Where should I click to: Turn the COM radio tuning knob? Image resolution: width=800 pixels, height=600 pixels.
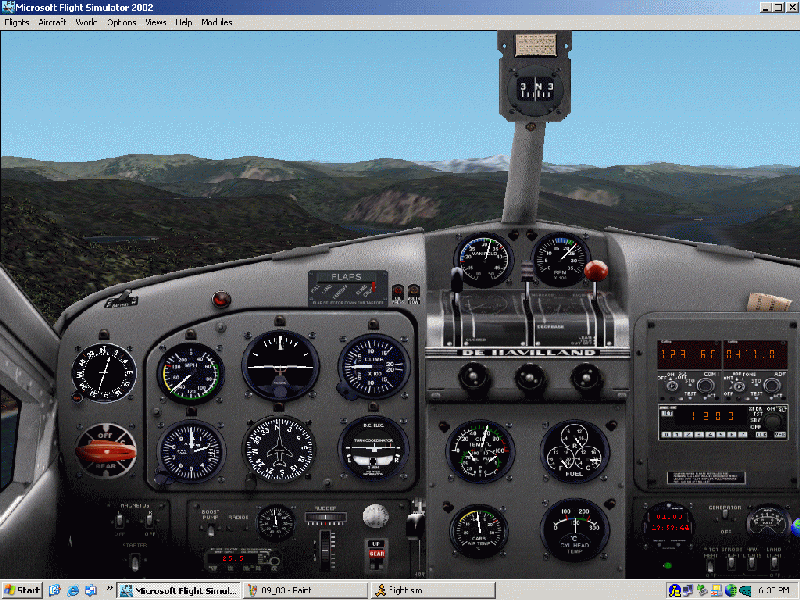coord(706,386)
